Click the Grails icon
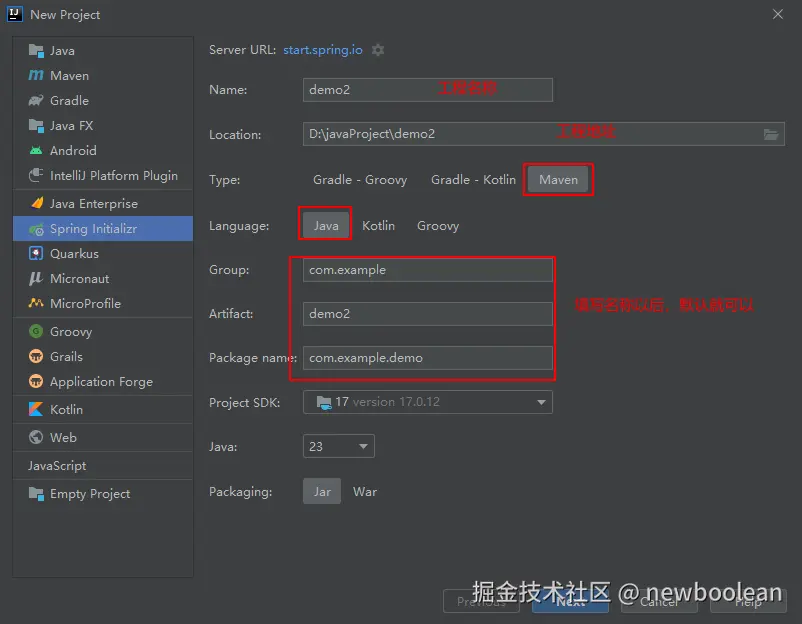 click(36, 356)
